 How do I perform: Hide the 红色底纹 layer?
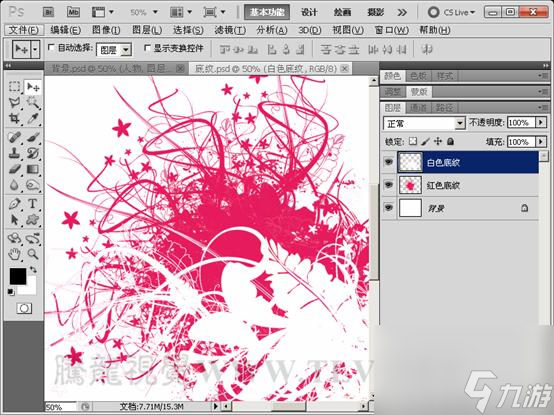[x=389, y=185]
